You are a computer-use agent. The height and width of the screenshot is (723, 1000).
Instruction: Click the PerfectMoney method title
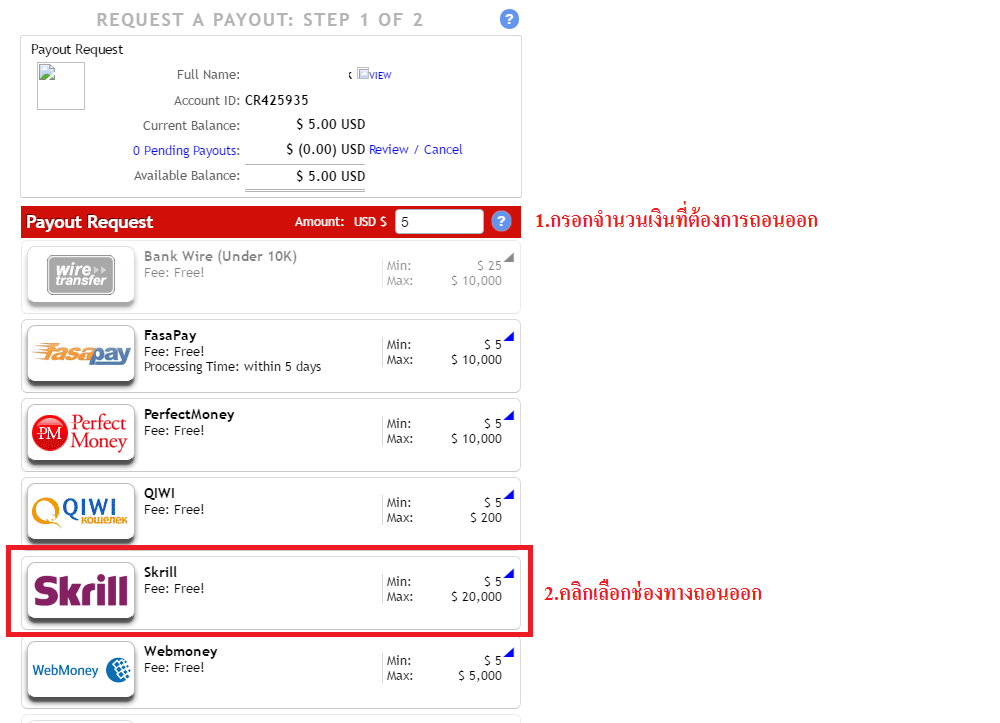click(189, 414)
